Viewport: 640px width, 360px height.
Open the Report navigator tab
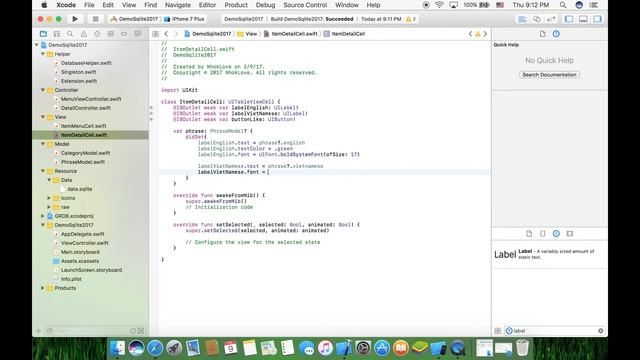[138, 34]
